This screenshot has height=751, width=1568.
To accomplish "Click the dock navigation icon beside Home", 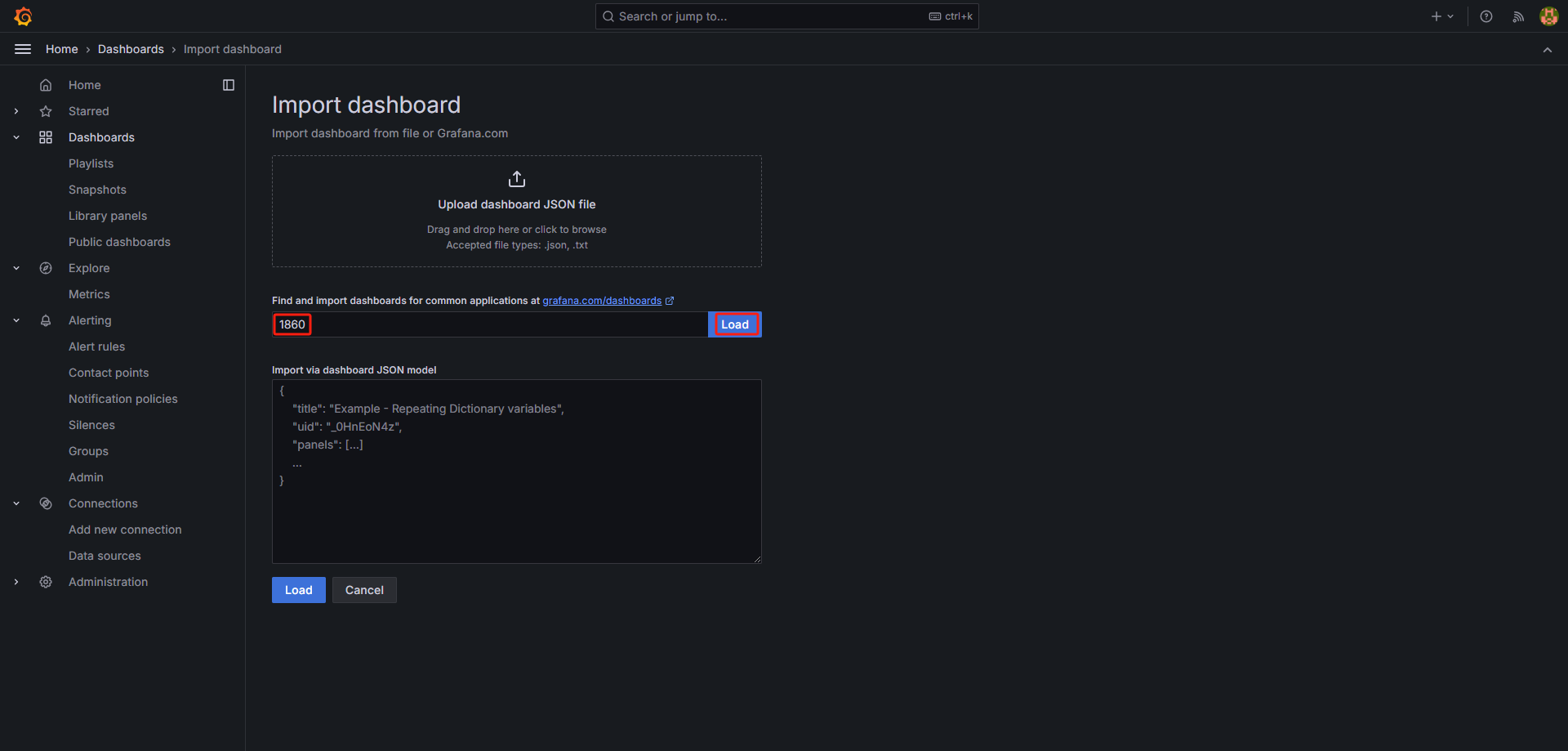I will point(228,84).
